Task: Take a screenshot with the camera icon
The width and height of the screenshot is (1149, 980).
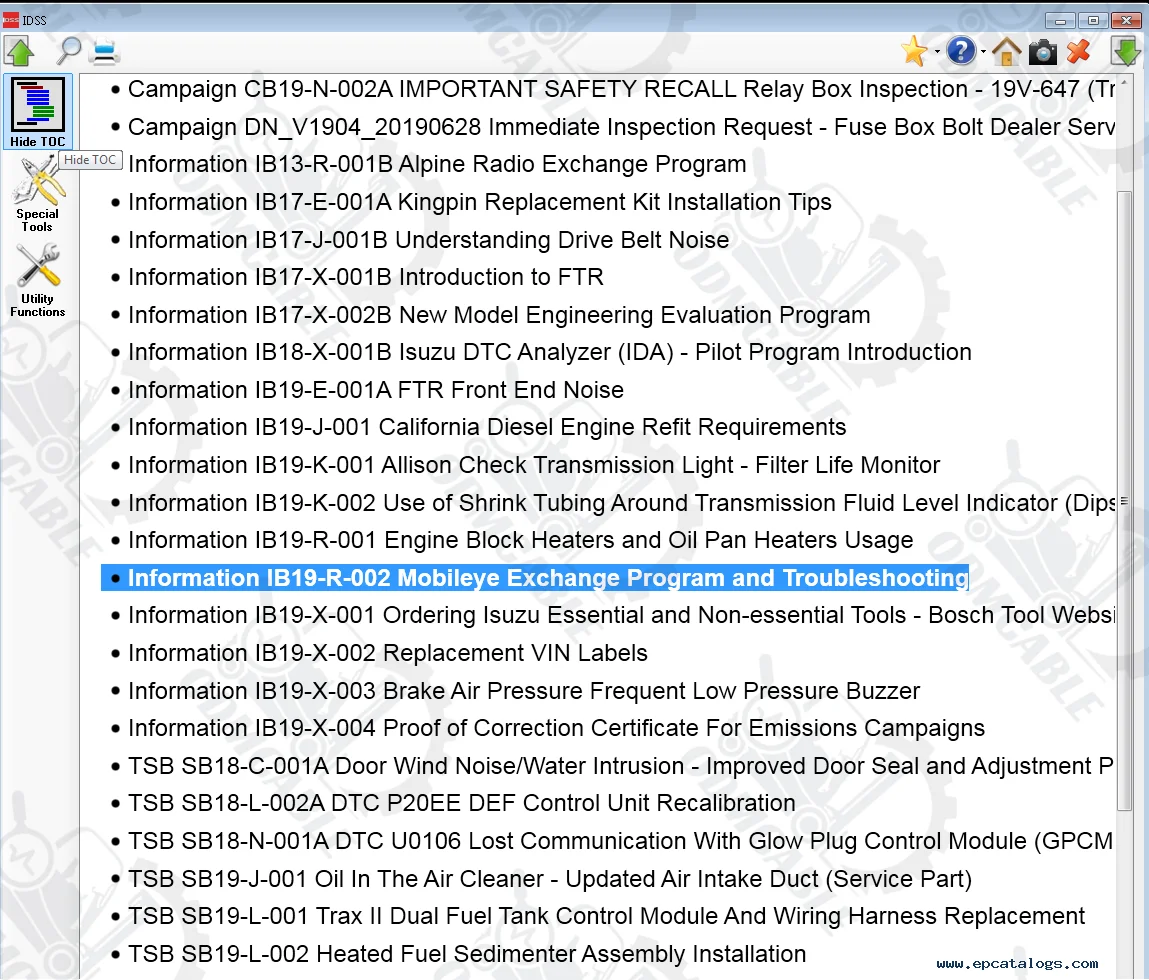Action: (x=1042, y=51)
